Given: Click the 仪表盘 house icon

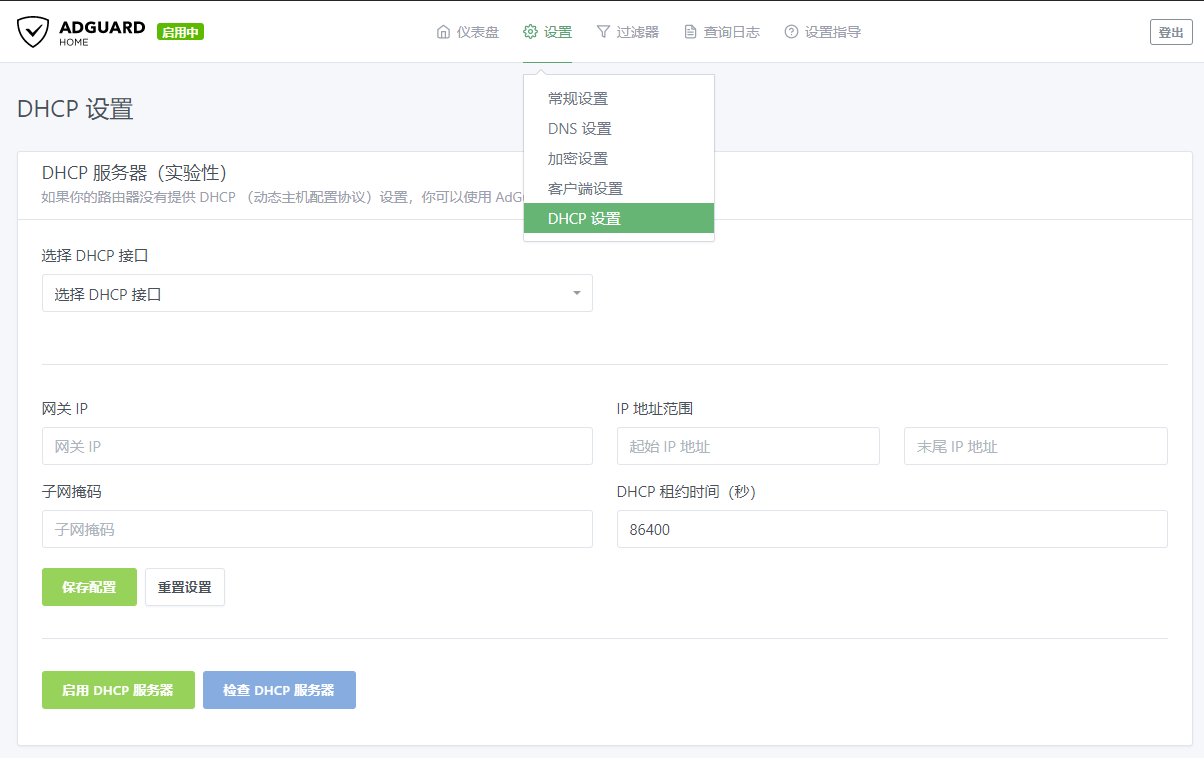Looking at the screenshot, I should click(442, 31).
